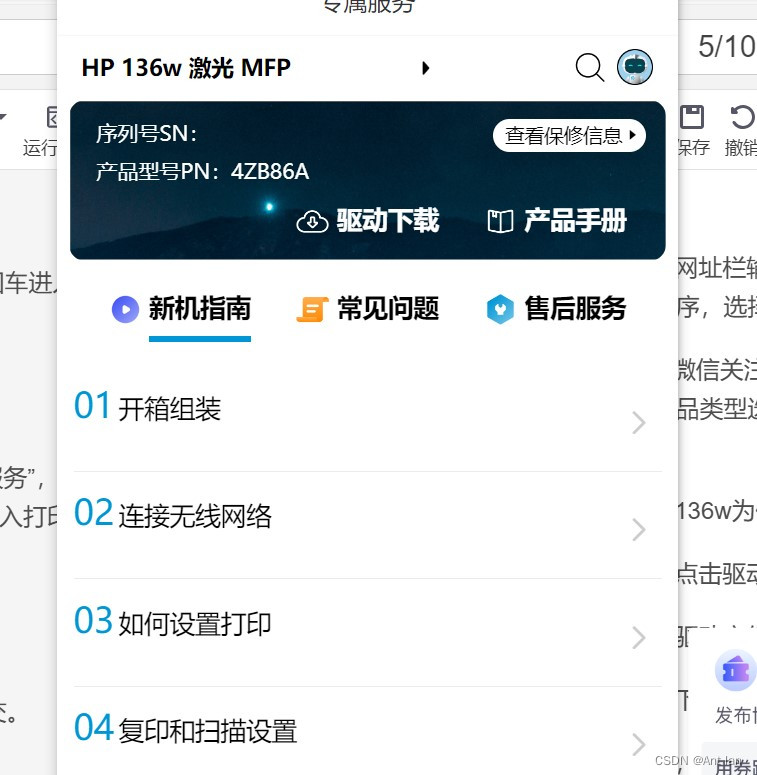757x775 pixels.
Task: Click the blue hexagon icon beside 售后服务
Action: 500,309
